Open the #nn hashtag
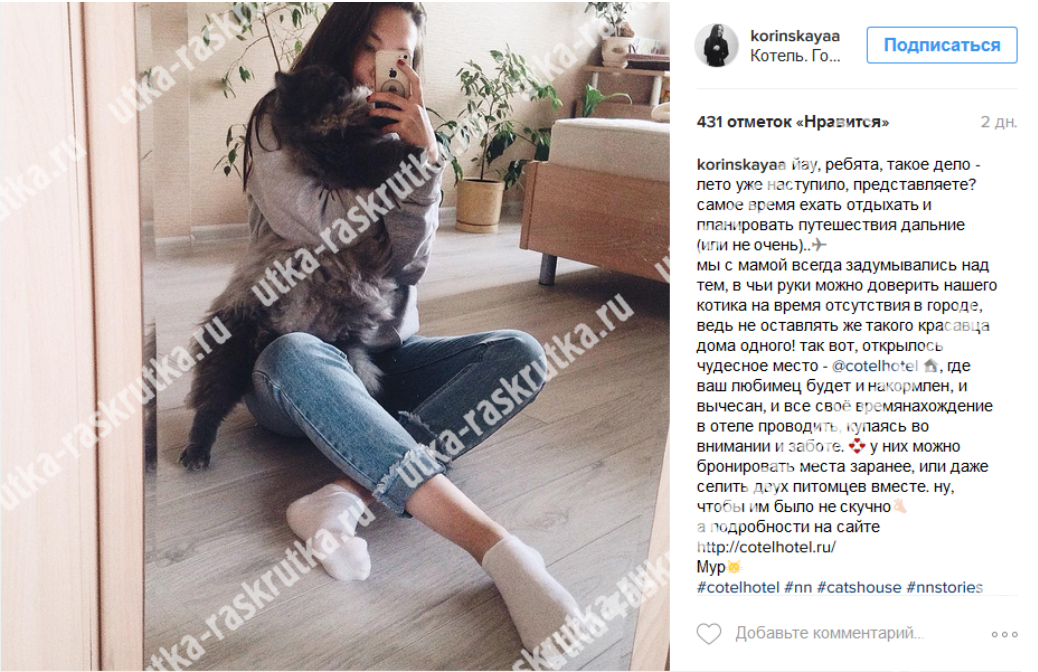 (798, 587)
